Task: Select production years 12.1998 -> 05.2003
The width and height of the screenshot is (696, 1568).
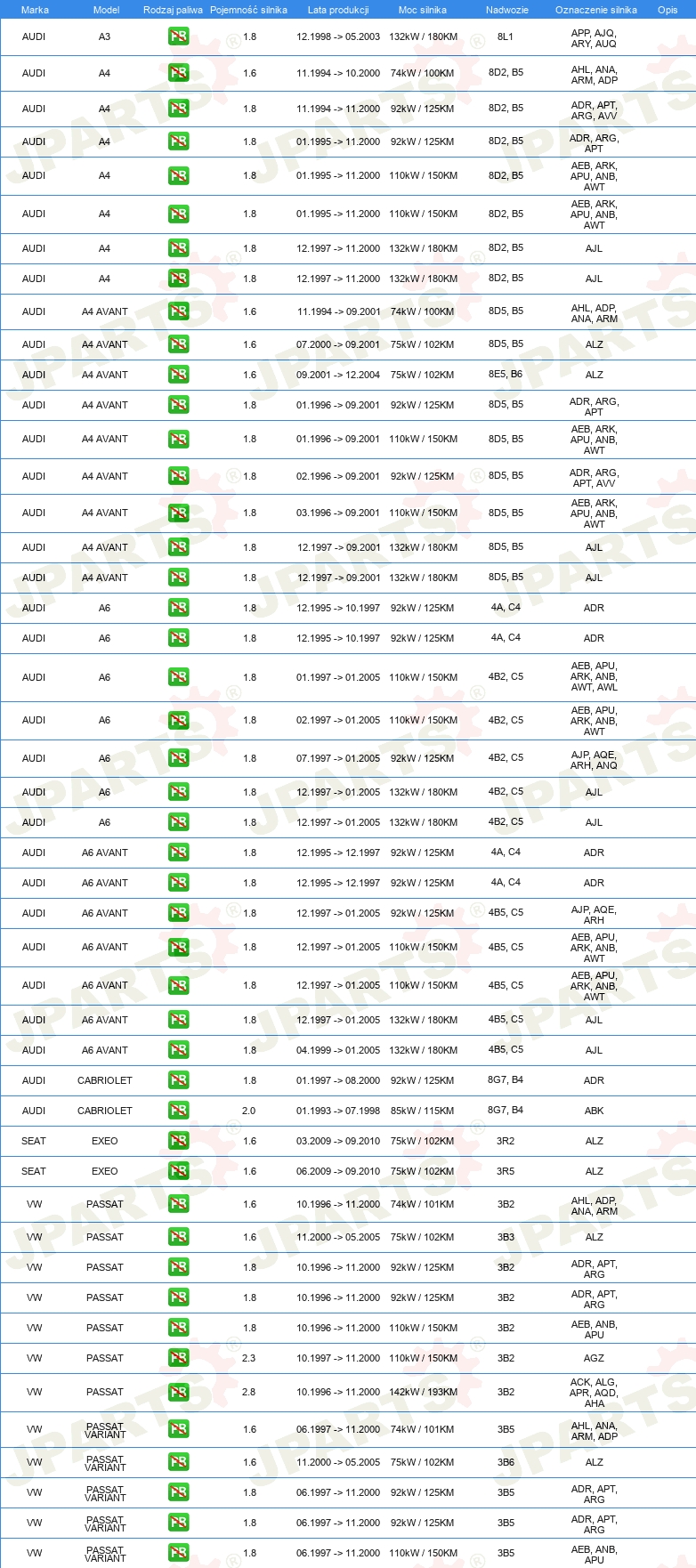Action: (338, 37)
